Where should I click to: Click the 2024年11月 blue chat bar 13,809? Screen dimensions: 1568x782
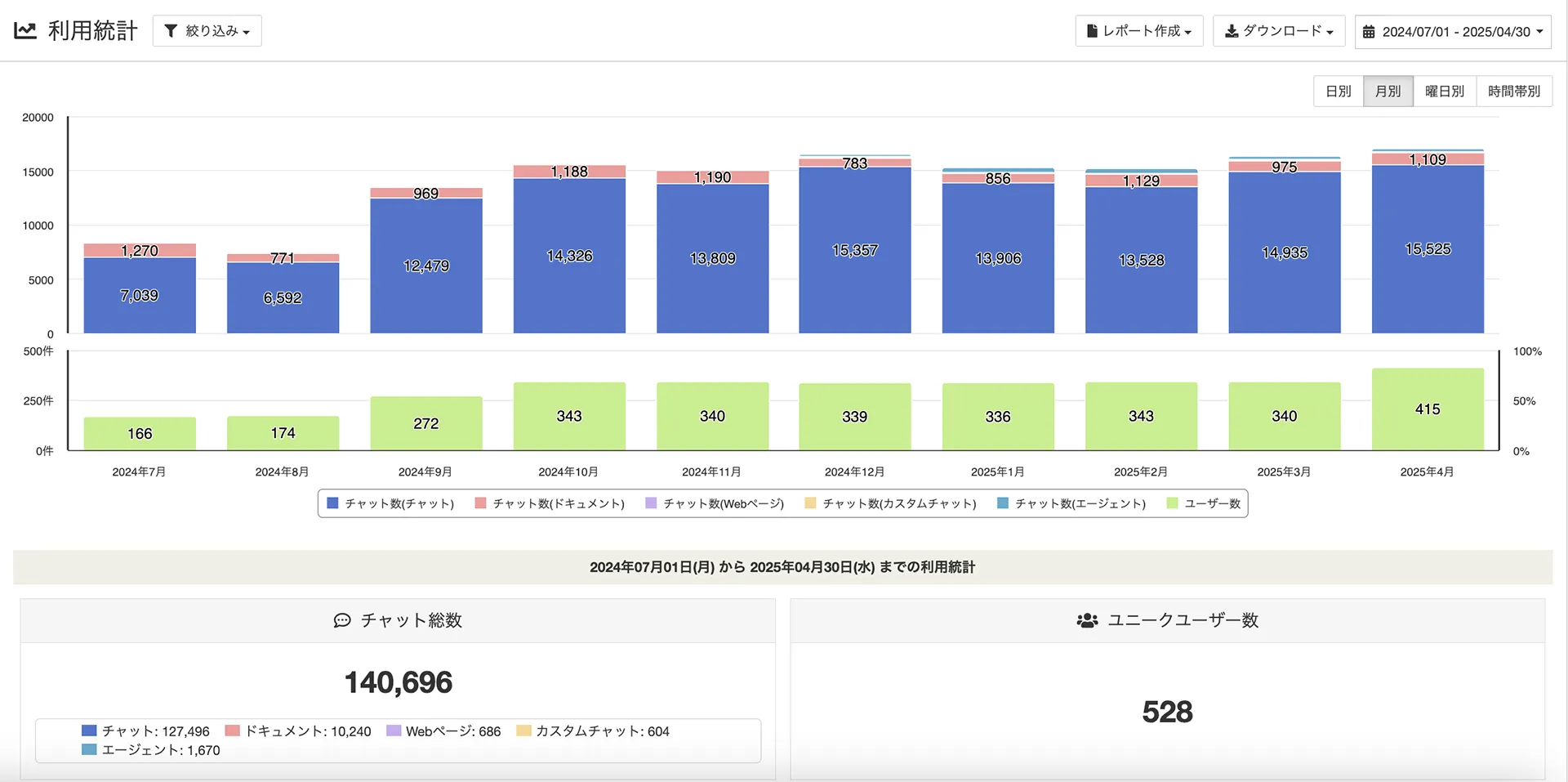(713, 258)
